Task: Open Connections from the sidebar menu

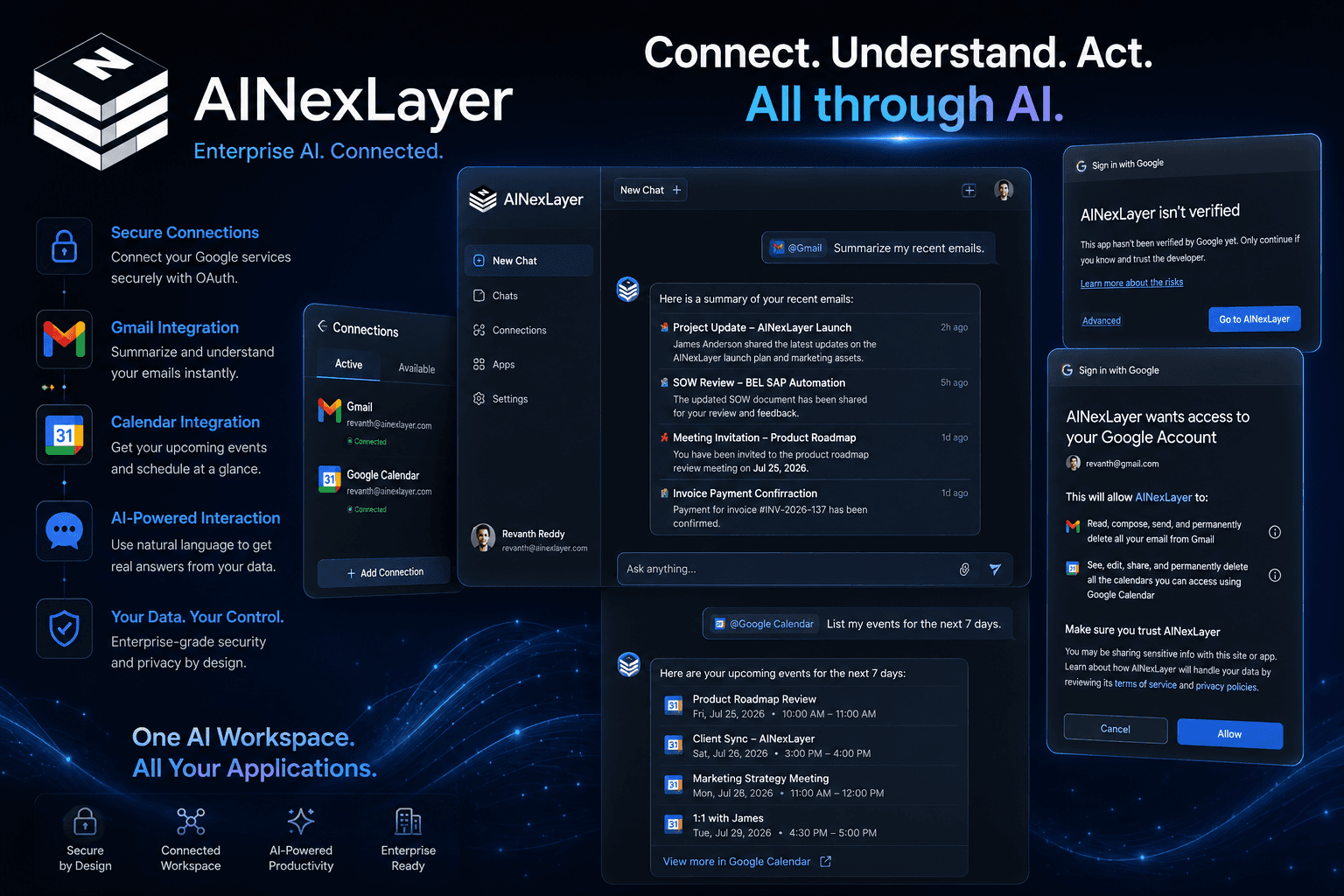Action: pos(528,330)
